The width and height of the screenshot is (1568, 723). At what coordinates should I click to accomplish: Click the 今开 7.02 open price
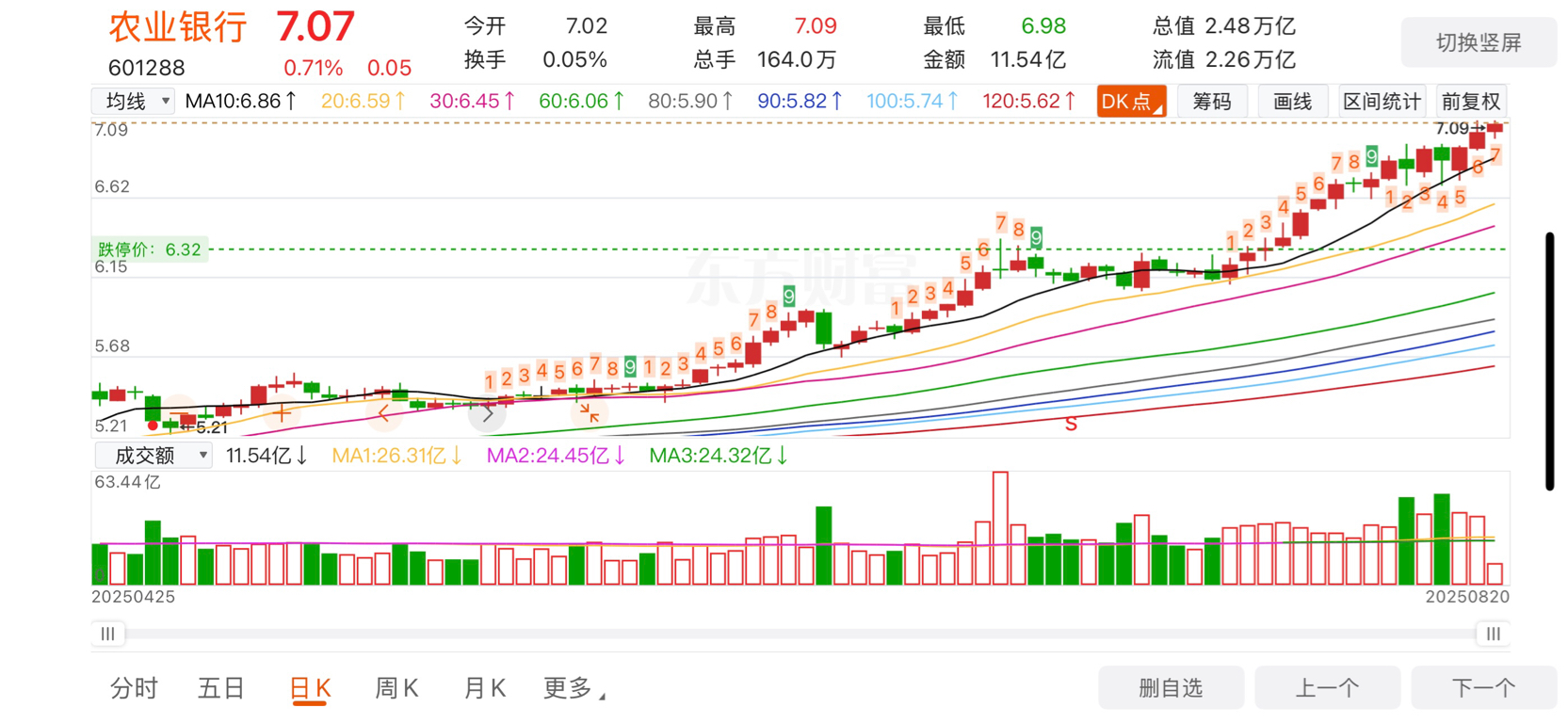coord(535,26)
